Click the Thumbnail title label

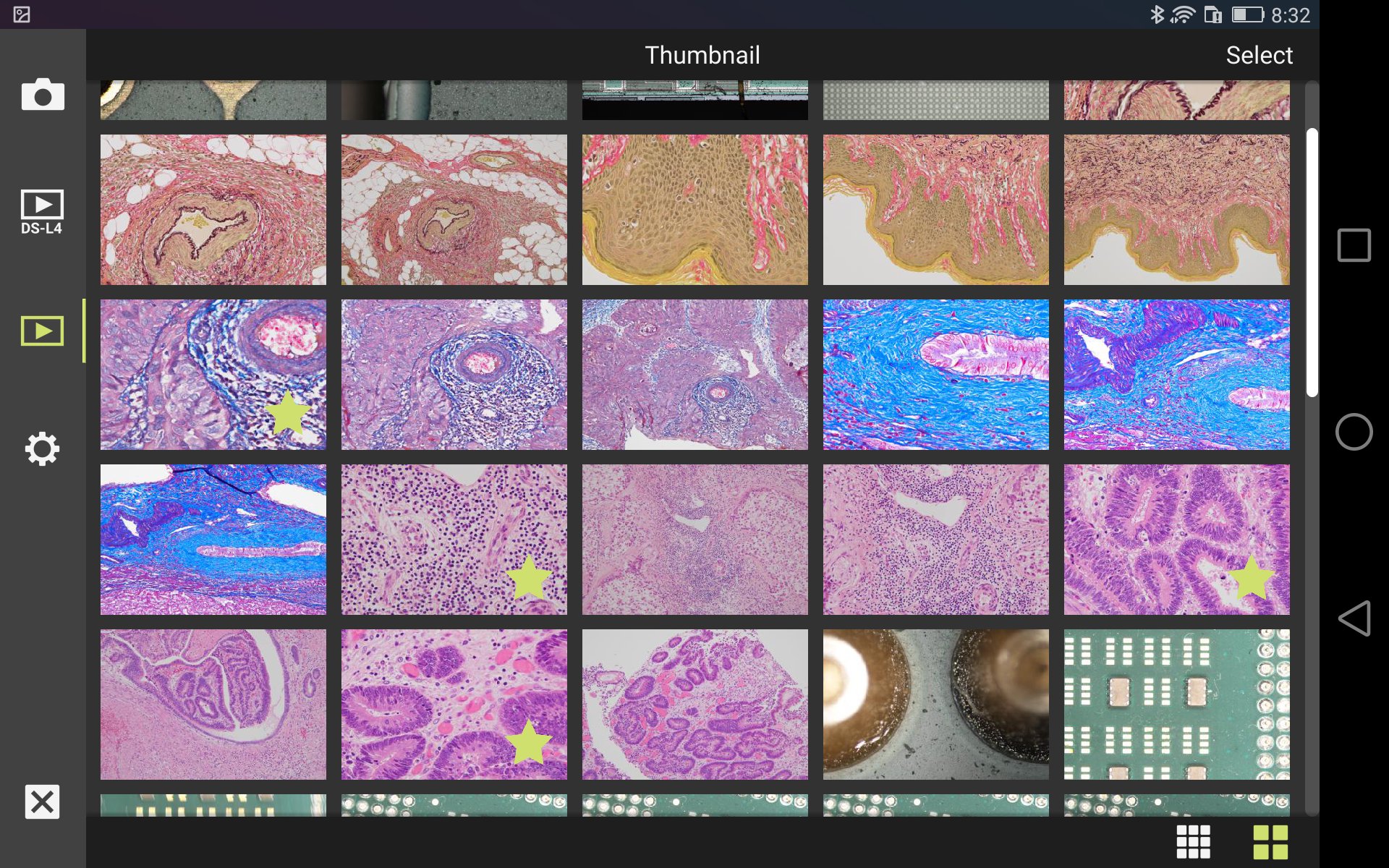tap(702, 55)
